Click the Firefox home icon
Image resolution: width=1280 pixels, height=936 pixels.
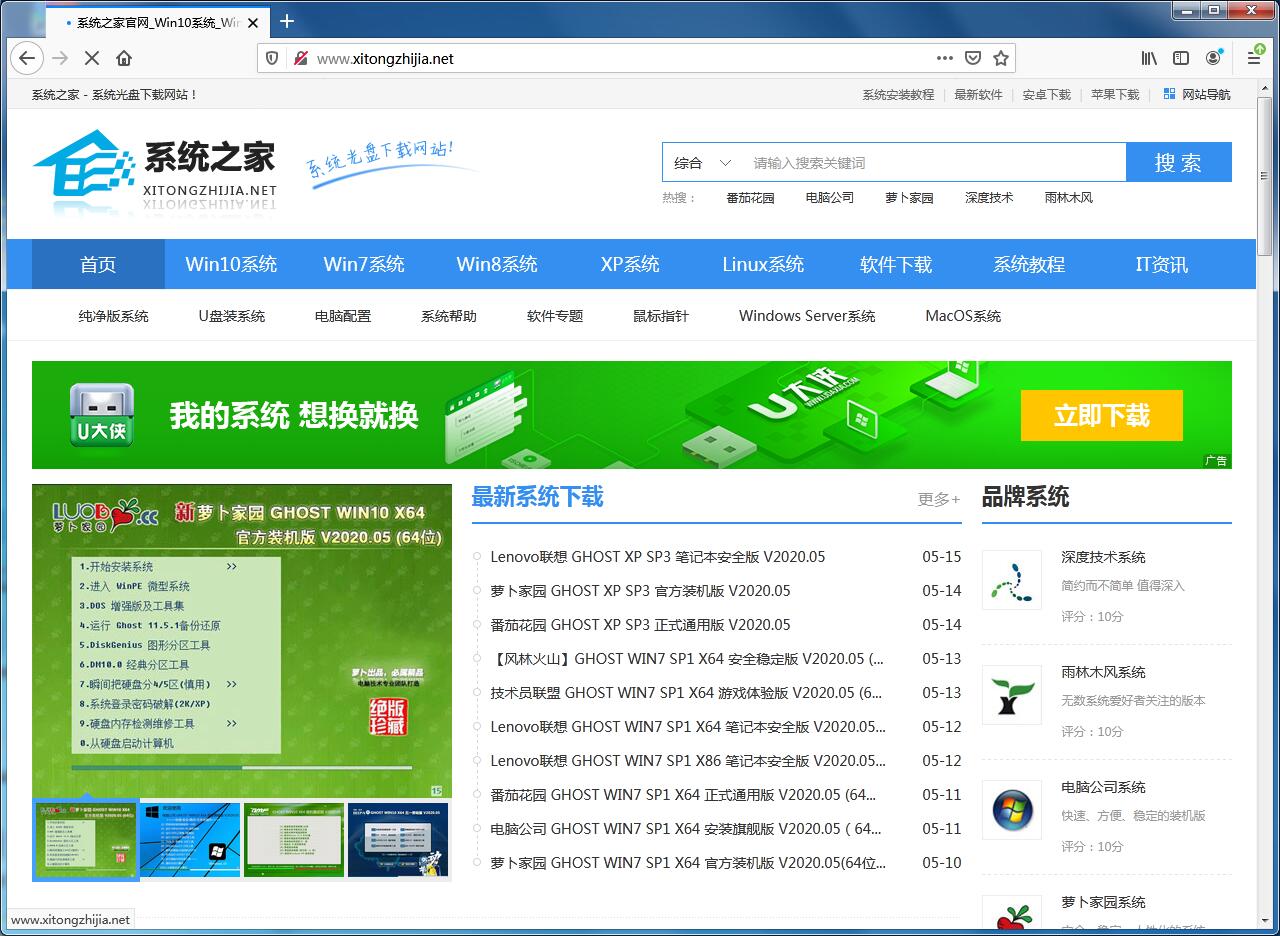(x=122, y=58)
